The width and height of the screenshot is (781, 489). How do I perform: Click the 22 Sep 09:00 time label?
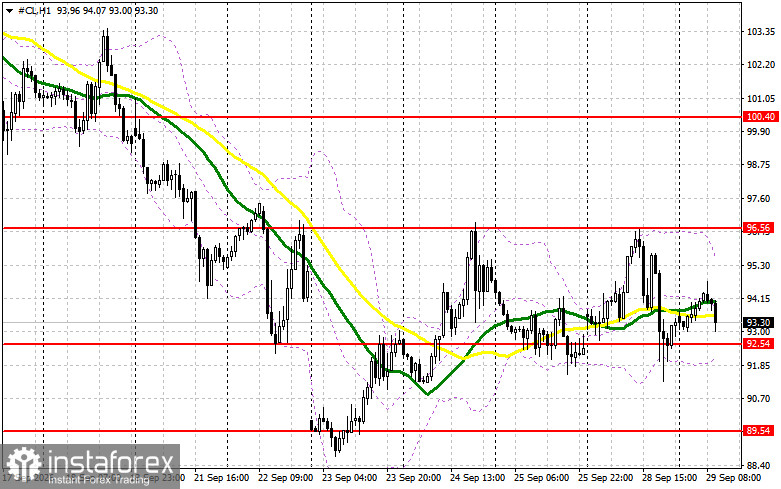pos(285,478)
